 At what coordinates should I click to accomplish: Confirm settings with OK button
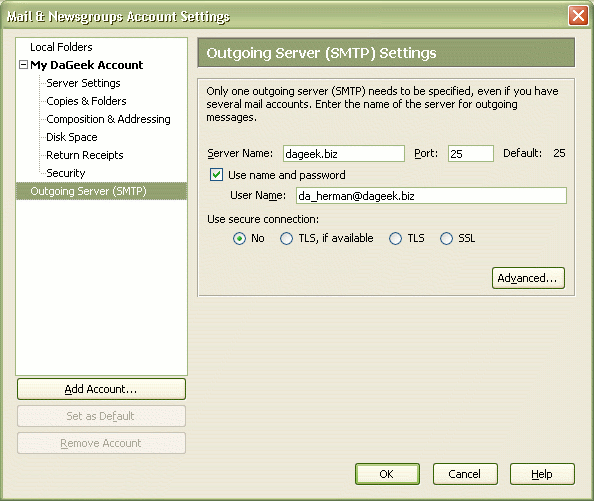pos(387,474)
